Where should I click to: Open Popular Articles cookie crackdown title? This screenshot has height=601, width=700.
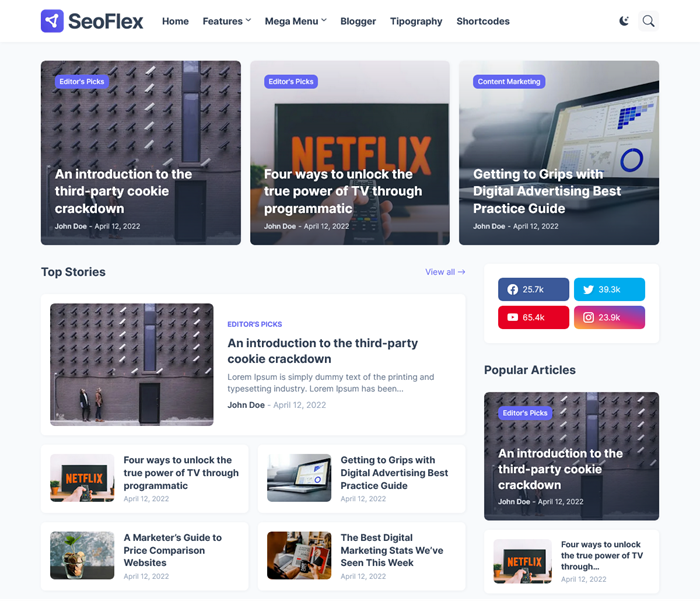coord(560,469)
